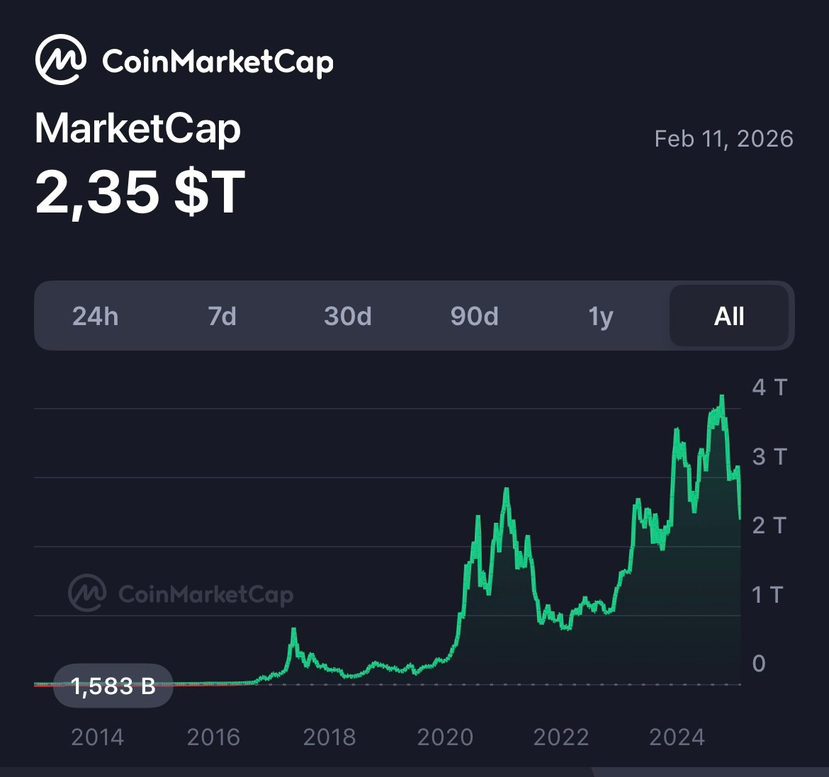Click the 2024 x-axis year label
Screen dimensions: 829x777
point(677,738)
